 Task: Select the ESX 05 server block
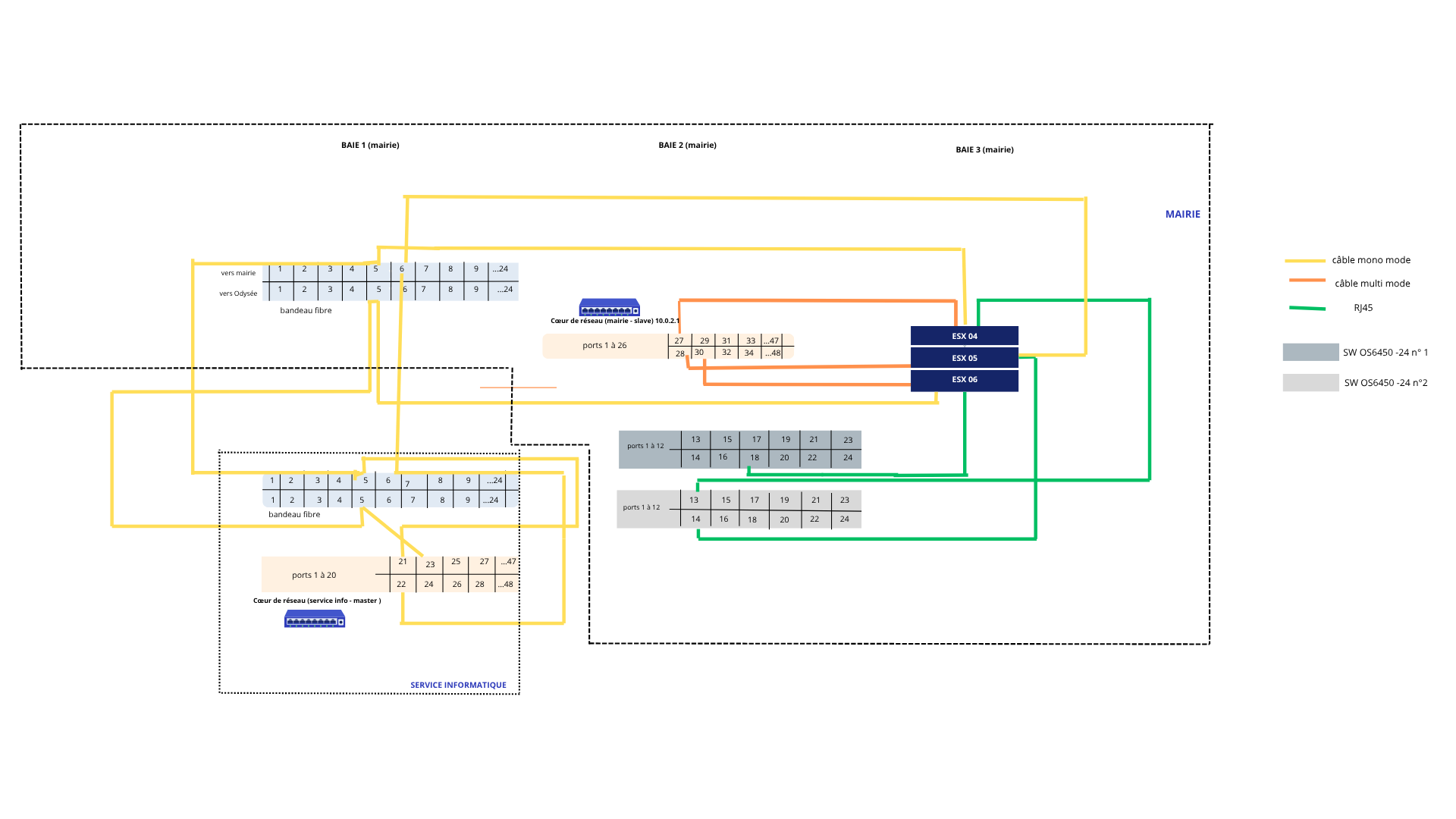coord(964,358)
